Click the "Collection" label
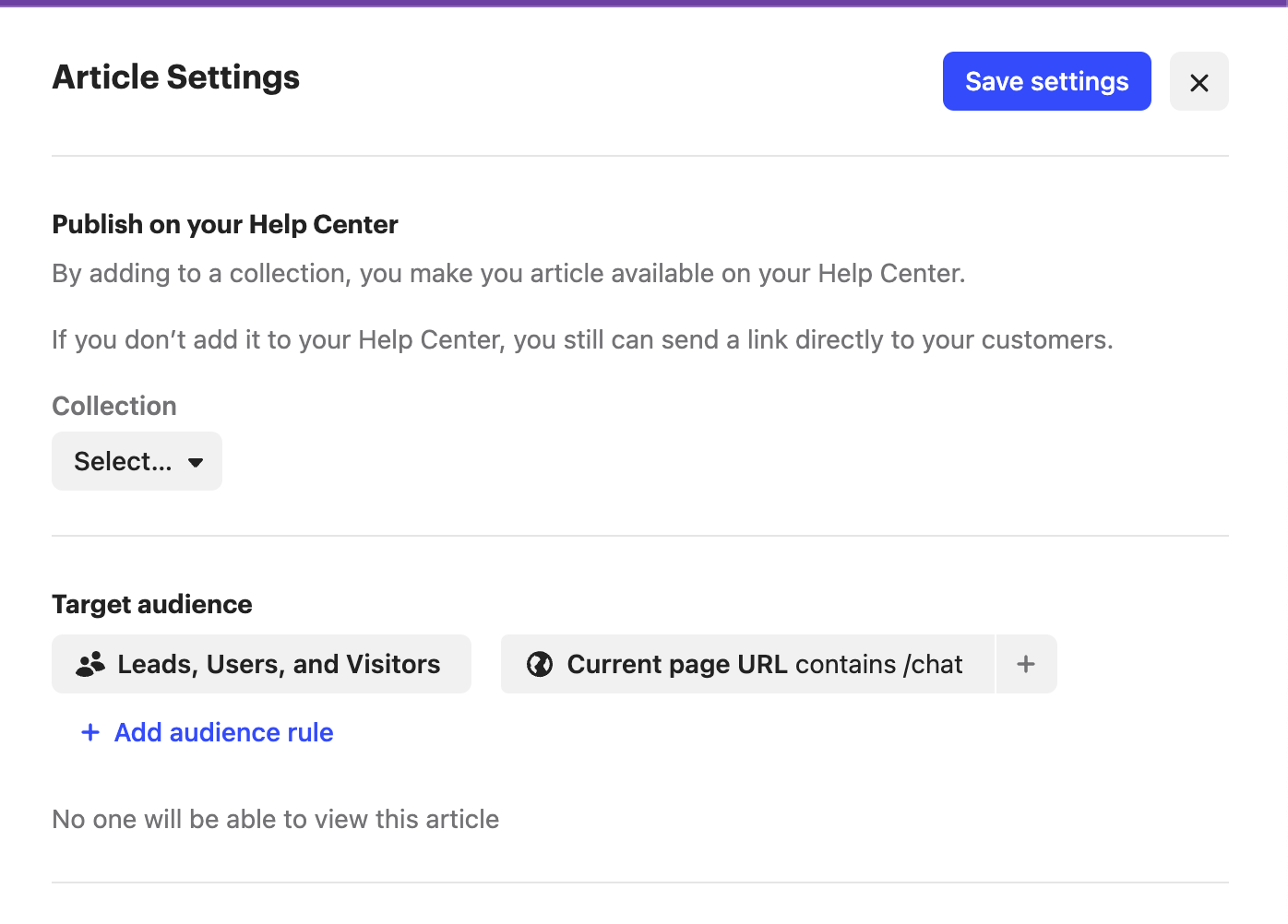This screenshot has height=924, width=1288. click(x=114, y=406)
